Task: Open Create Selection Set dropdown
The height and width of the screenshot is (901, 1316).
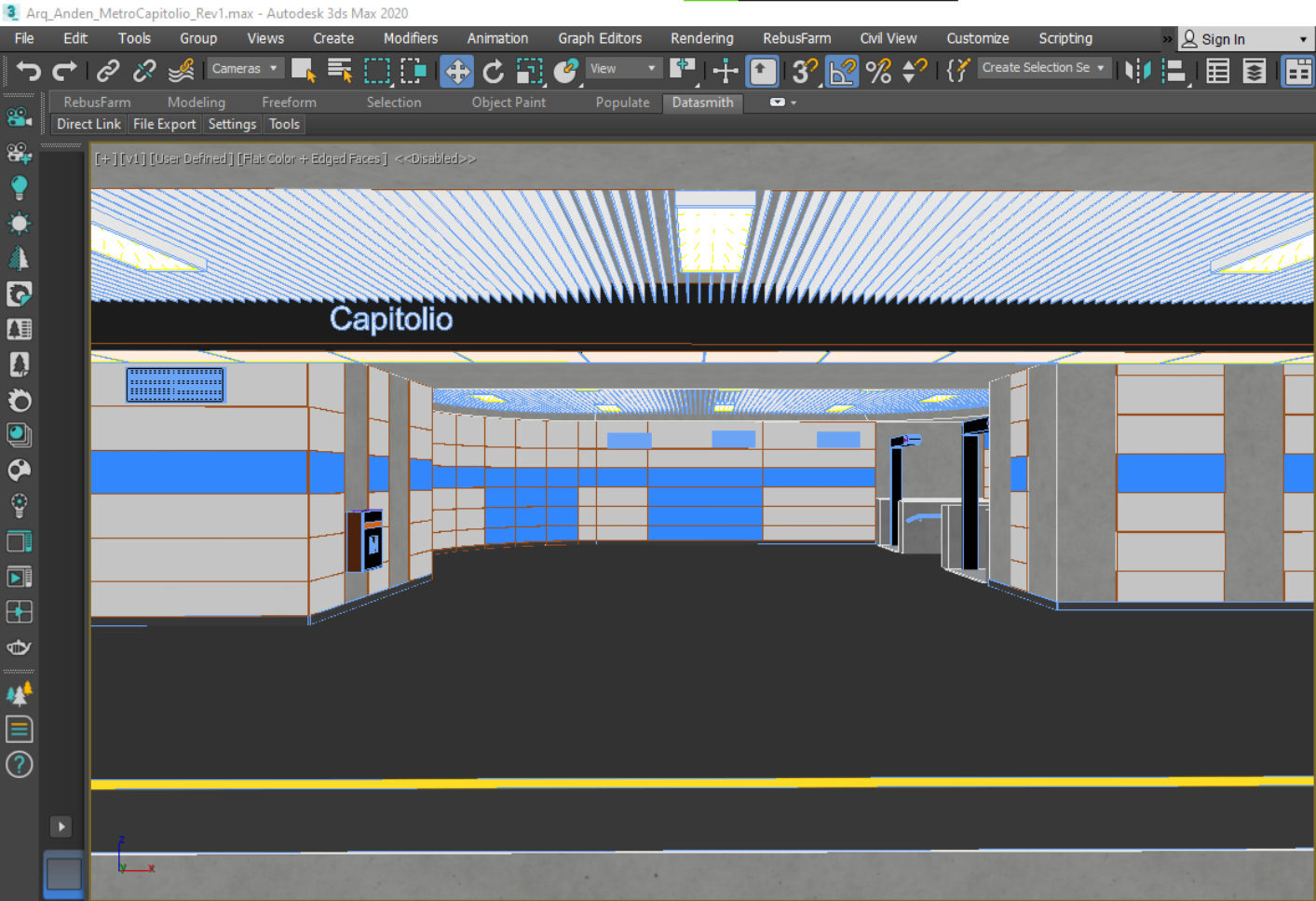Action: (x=1043, y=68)
